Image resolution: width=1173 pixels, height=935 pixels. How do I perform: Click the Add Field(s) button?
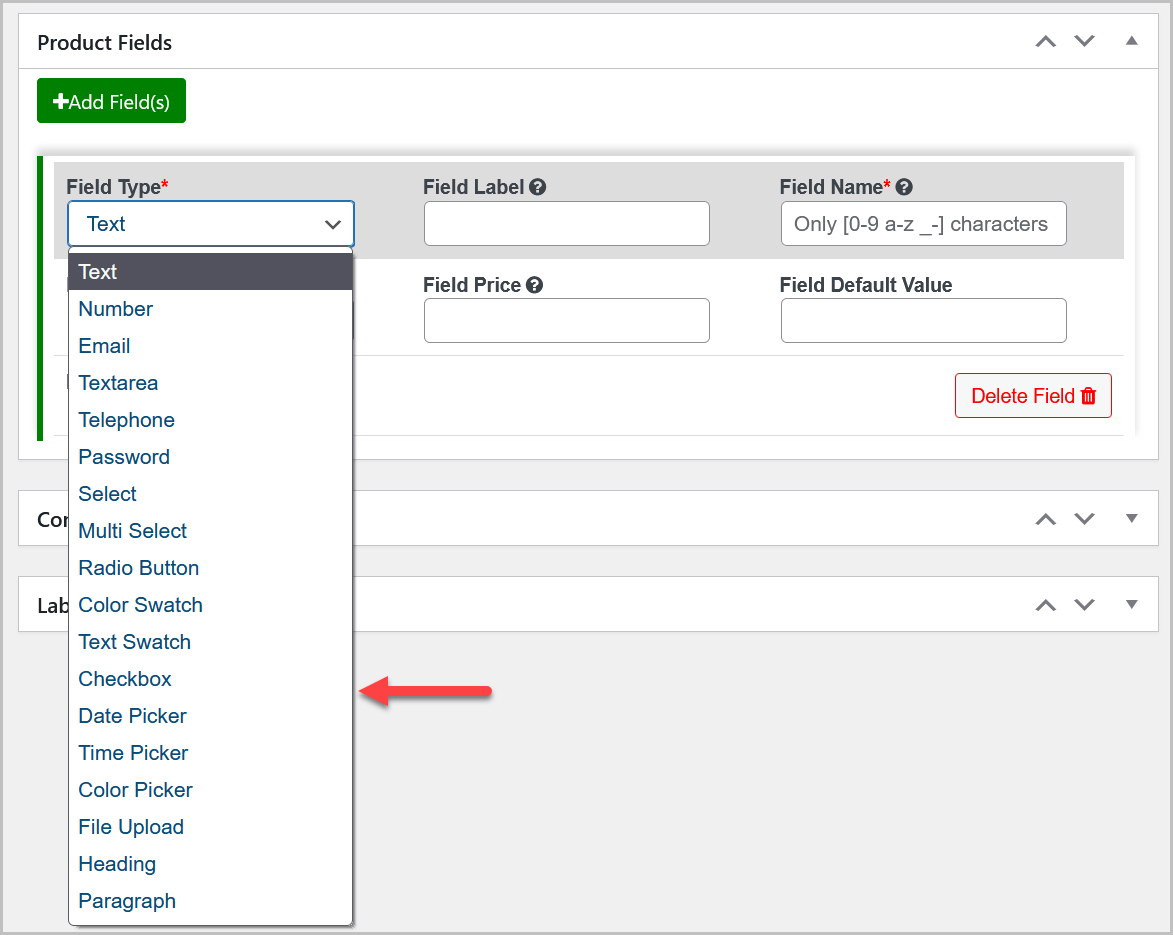point(111,100)
